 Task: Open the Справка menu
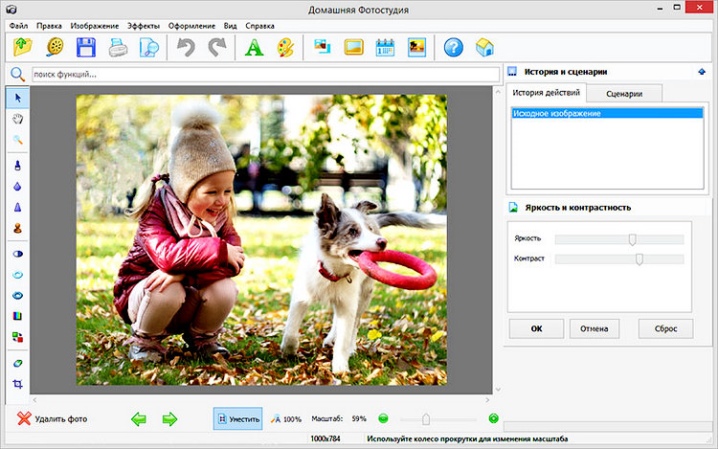pyautogui.click(x=260, y=26)
